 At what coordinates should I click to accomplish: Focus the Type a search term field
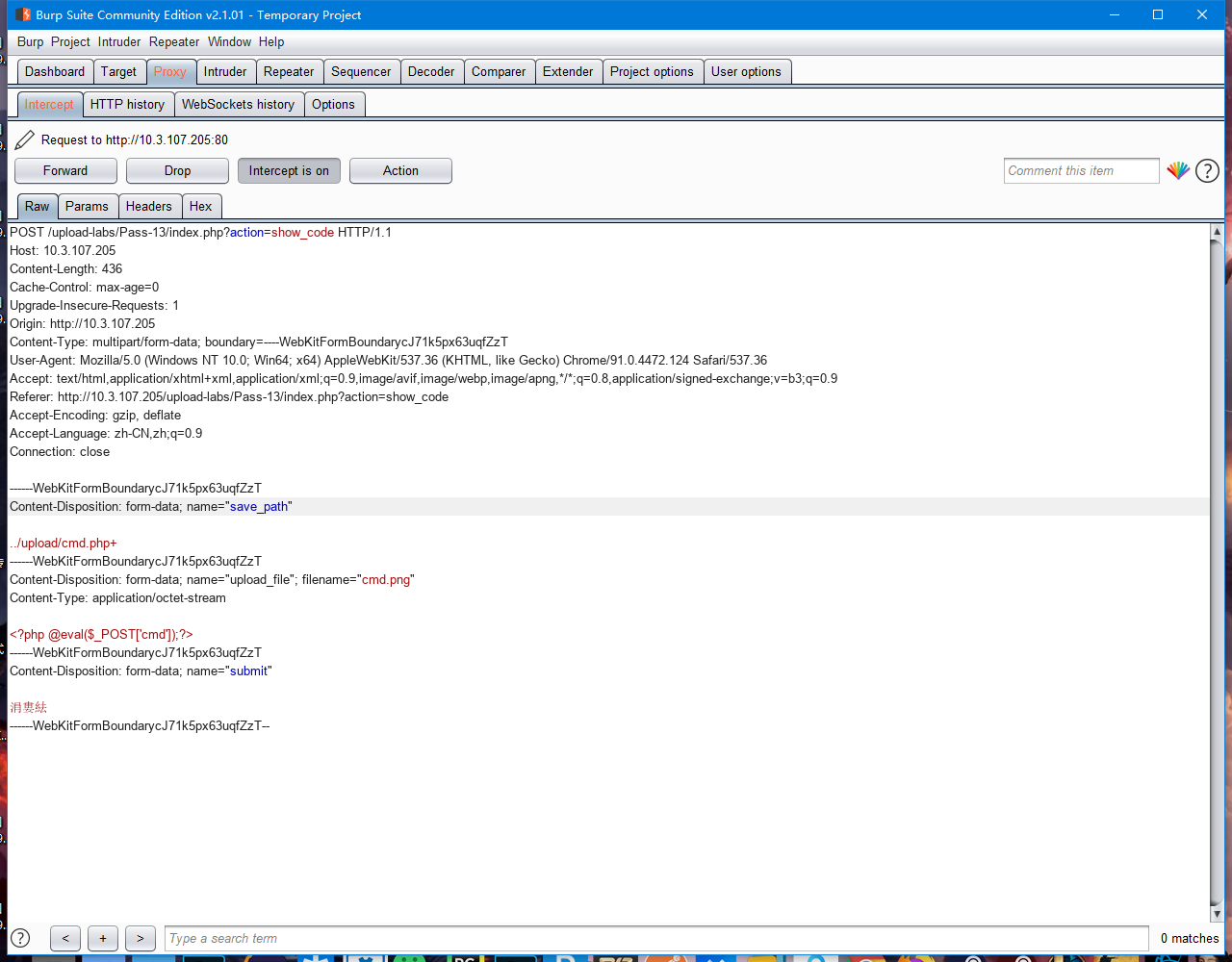coord(656,938)
